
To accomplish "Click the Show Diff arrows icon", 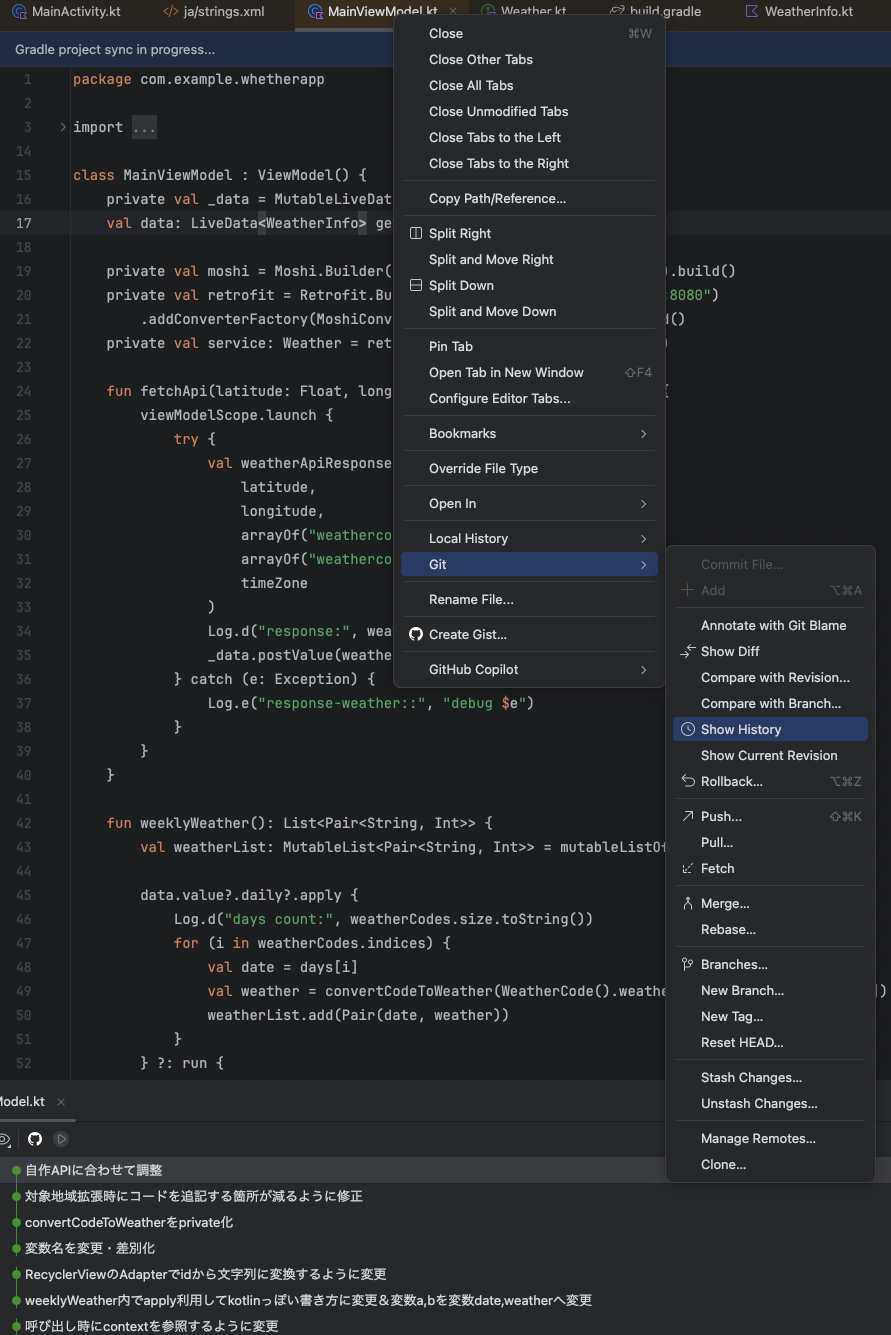I will click(x=688, y=651).
